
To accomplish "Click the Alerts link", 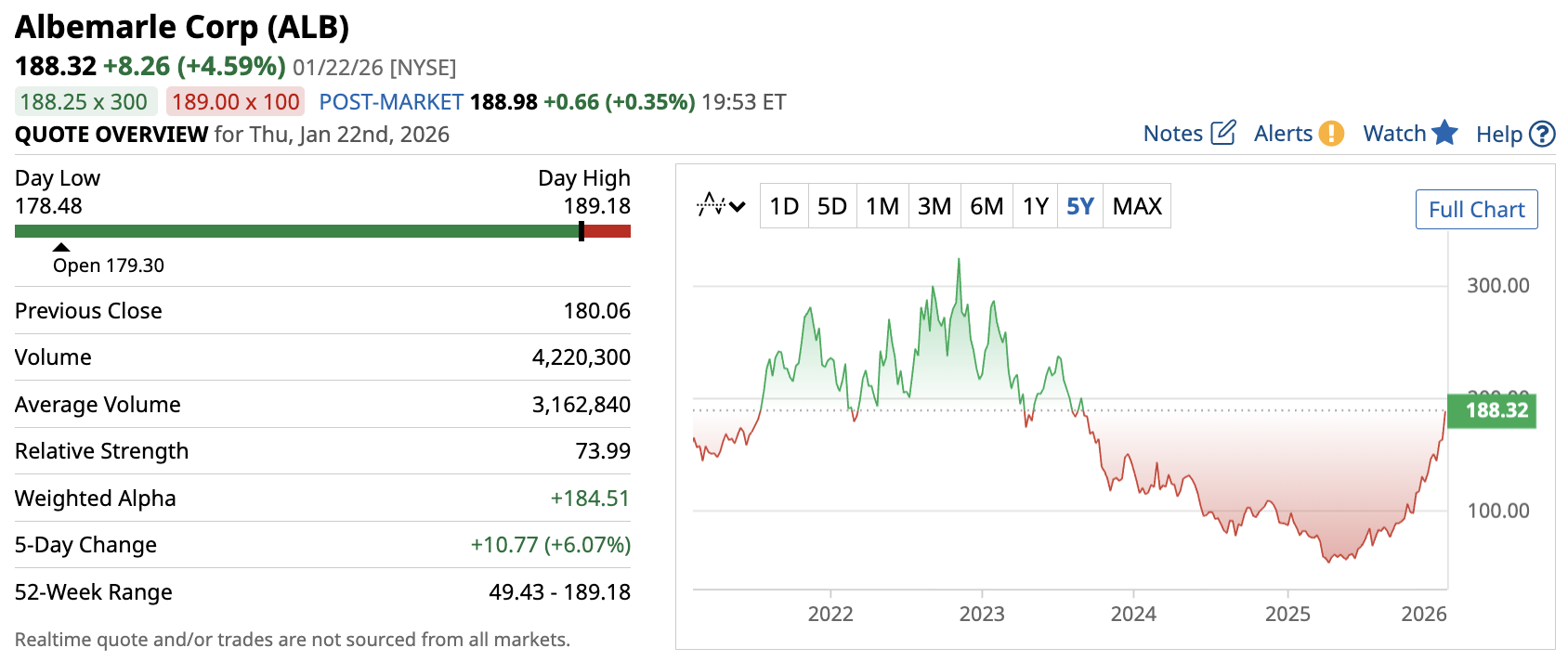I will [1283, 134].
